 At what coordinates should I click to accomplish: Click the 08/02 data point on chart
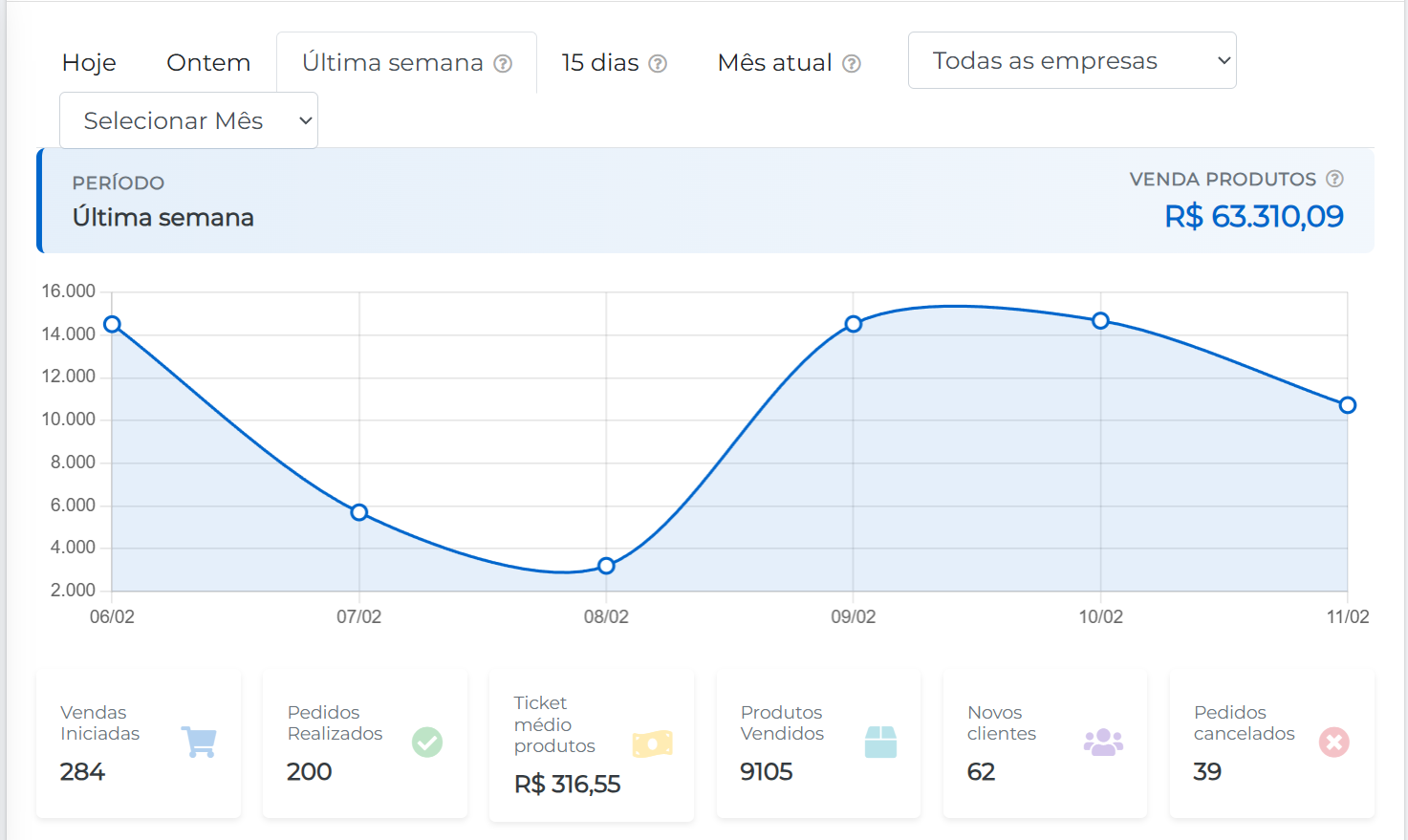coord(606,566)
